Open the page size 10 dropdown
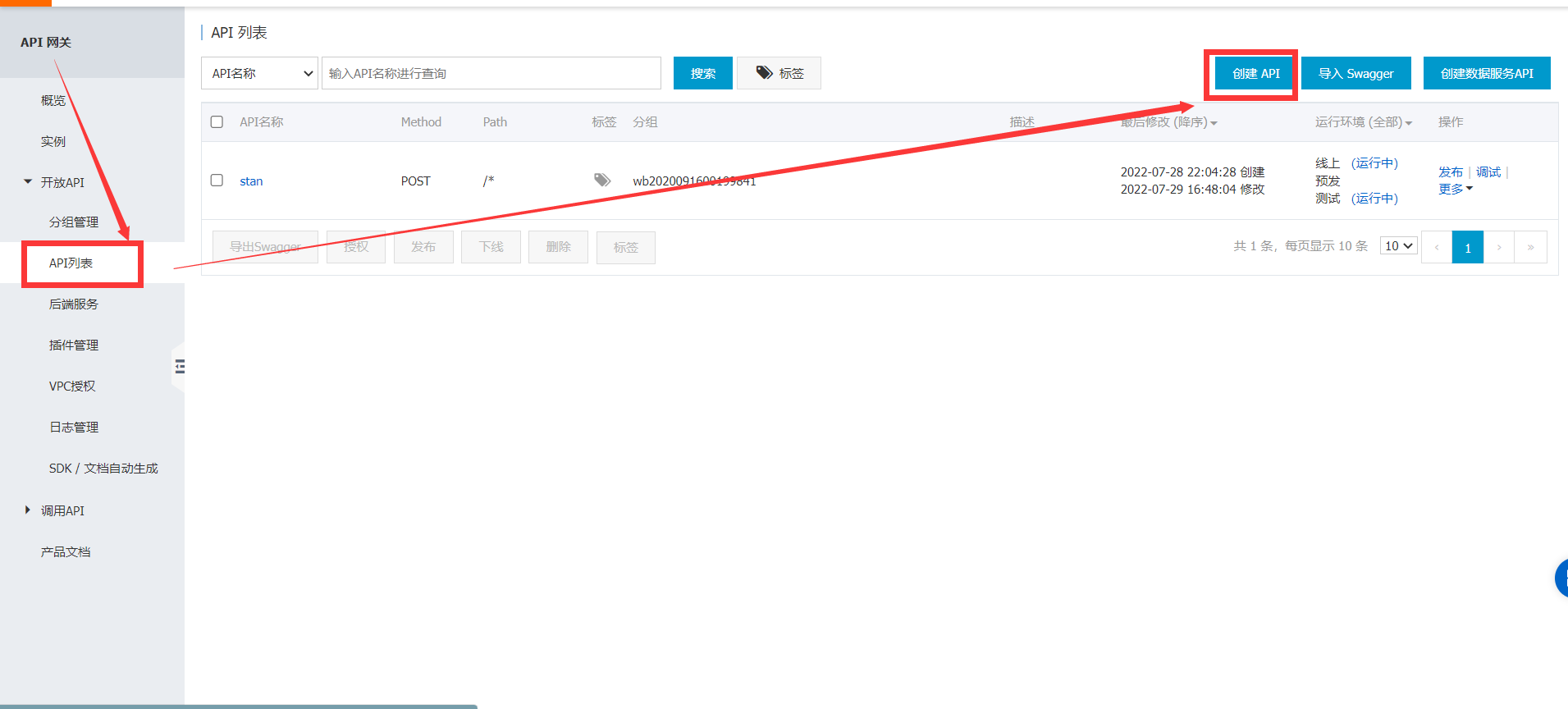Image resolution: width=1568 pixels, height=709 pixels. [1399, 245]
